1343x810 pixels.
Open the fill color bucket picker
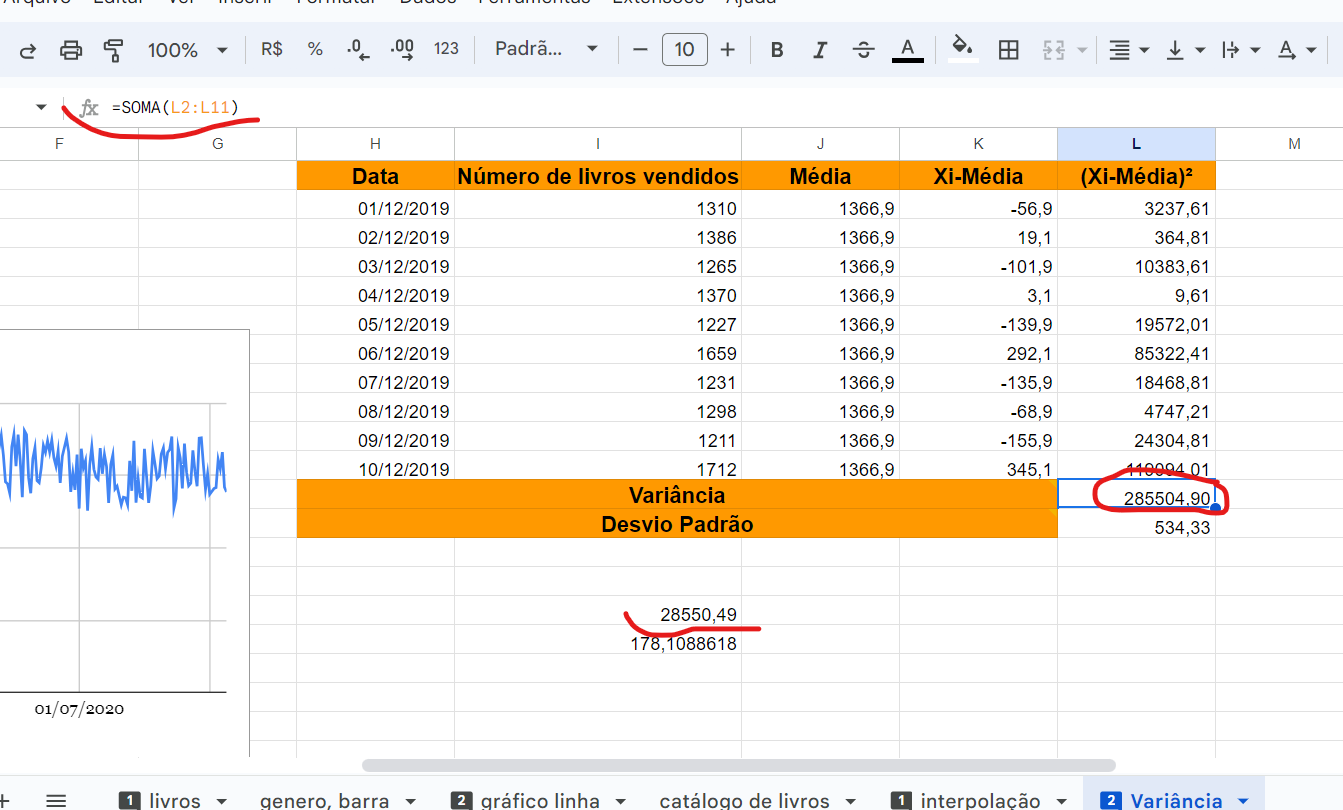tap(963, 49)
